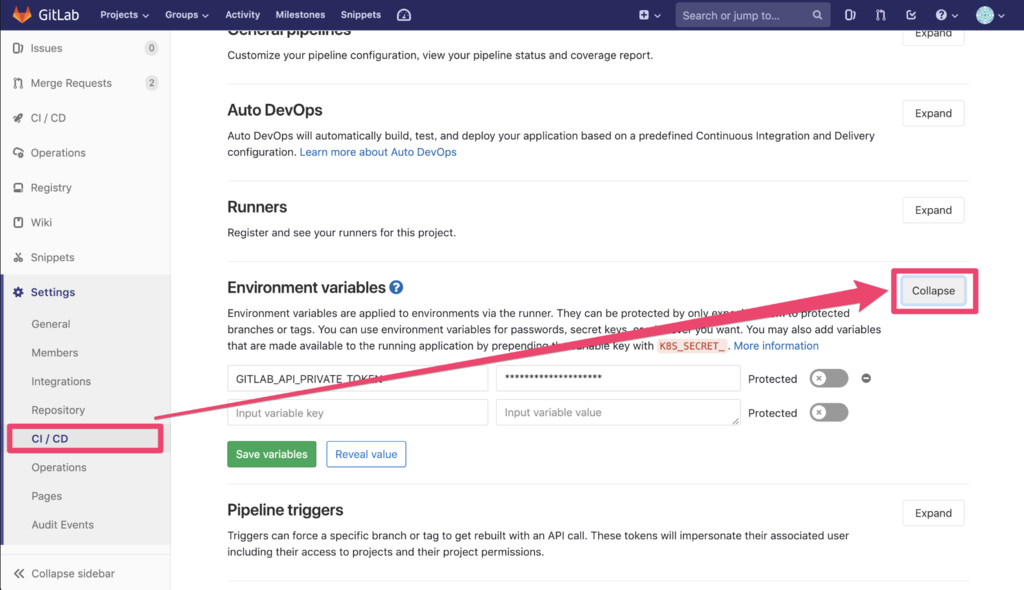
Task: Select Pages under Settings
Action: coord(46,496)
